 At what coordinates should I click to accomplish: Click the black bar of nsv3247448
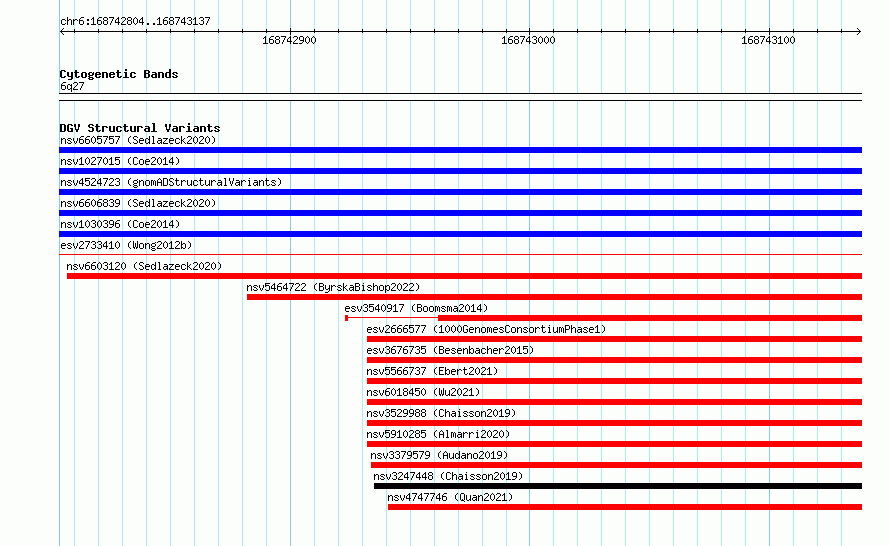coord(618,486)
